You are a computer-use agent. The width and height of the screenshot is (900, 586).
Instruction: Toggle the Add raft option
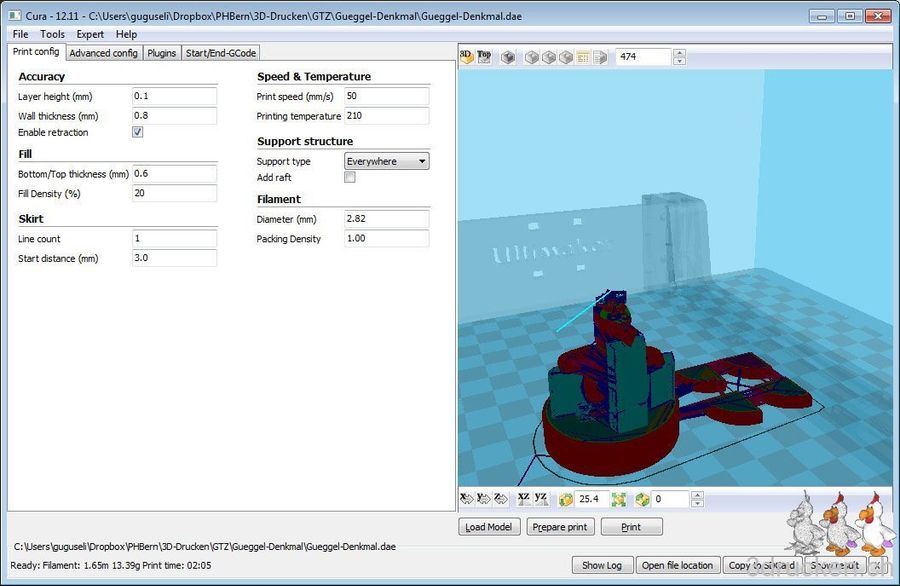point(349,177)
